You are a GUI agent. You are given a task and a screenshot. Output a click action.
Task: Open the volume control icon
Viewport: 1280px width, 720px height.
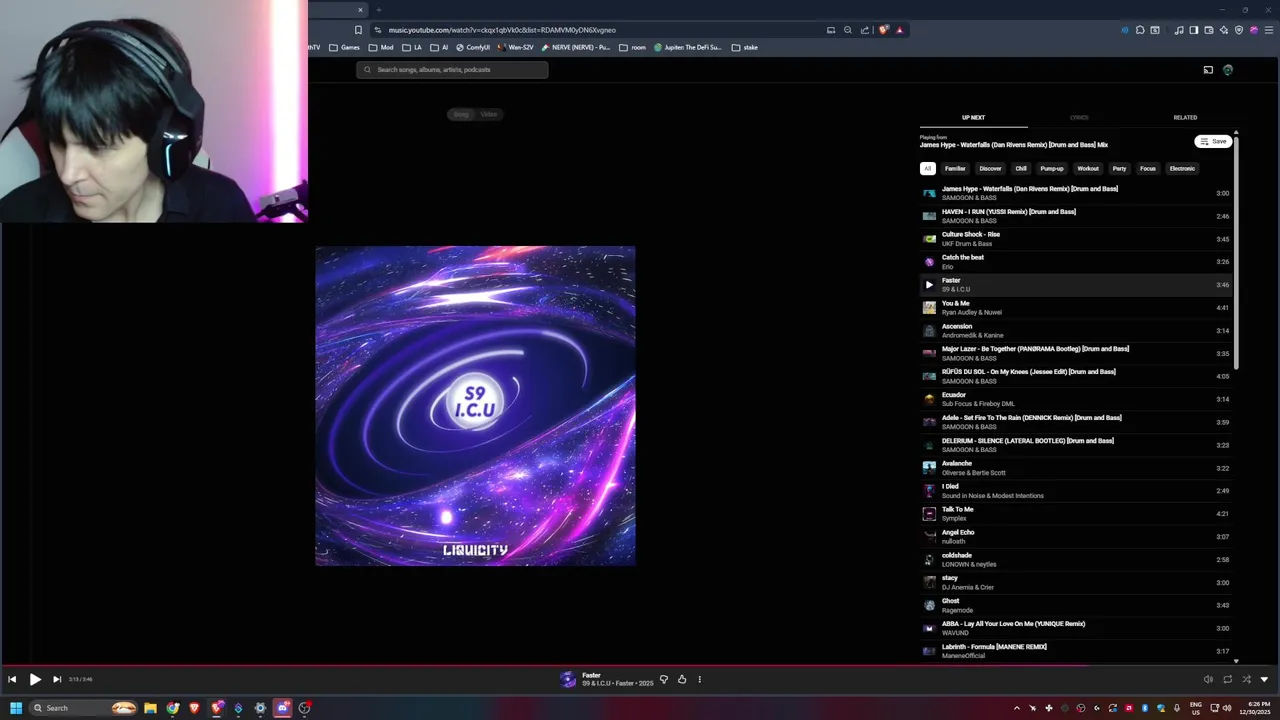[x=1208, y=679]
